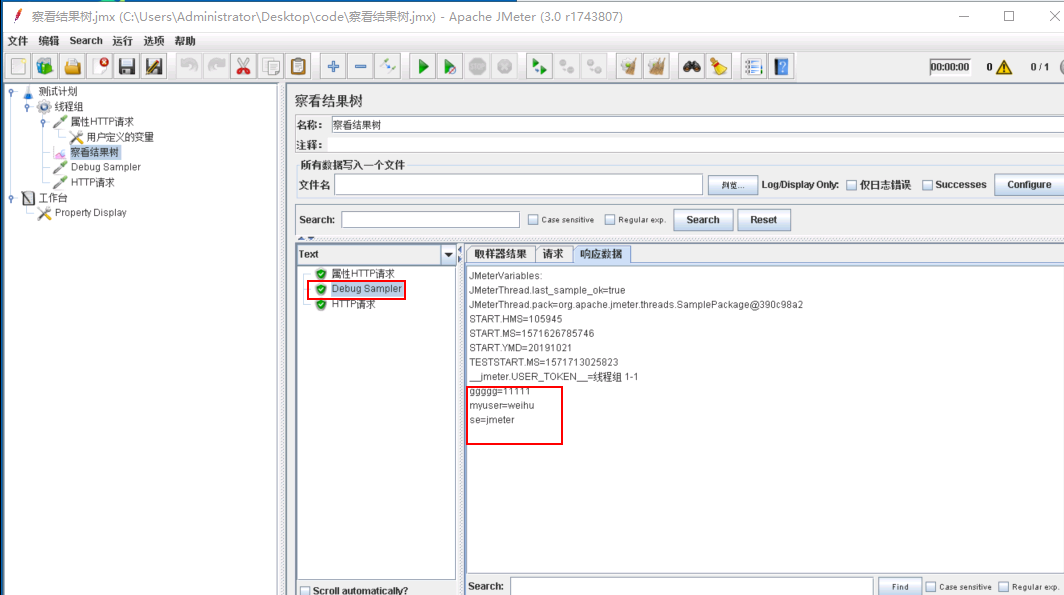Click the Close test plan icon

point(100,66)
